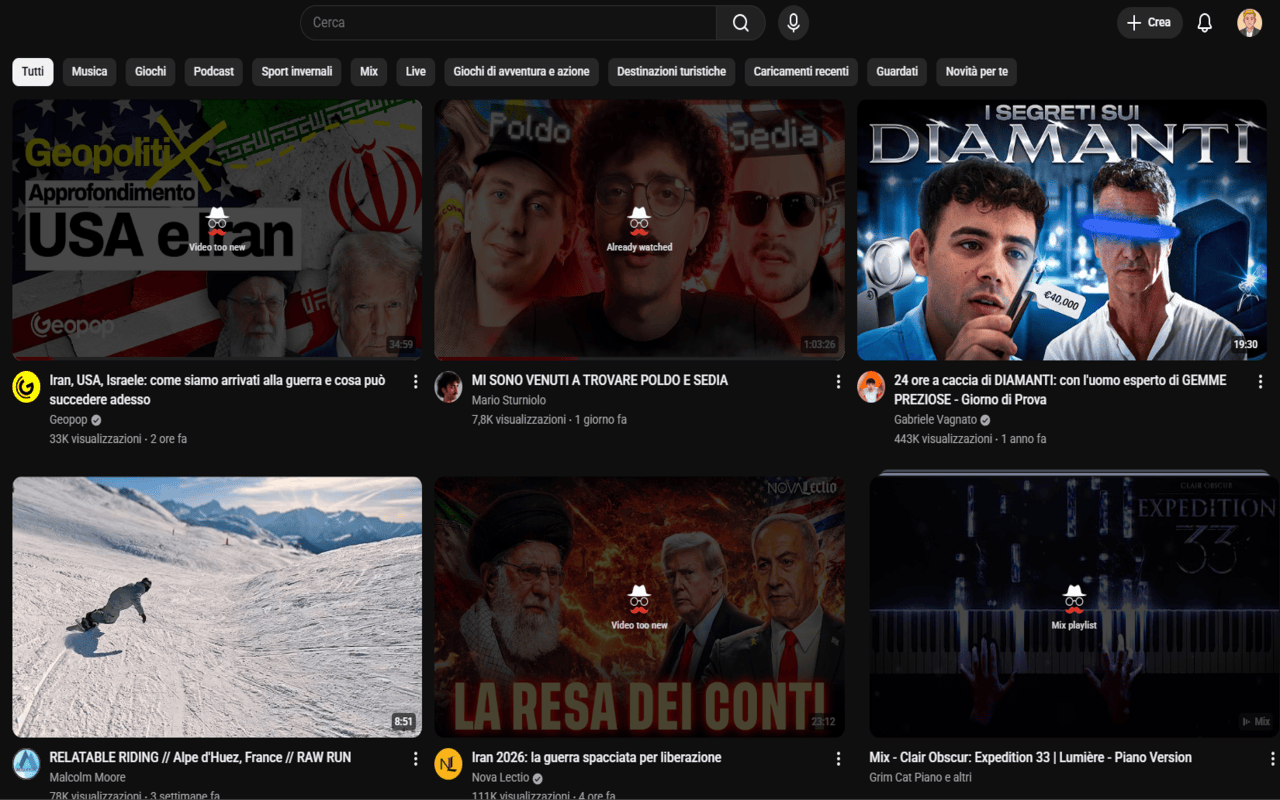Click the incognito icon on the Poldo Sedia thumbnail

pyautogui.click(x=639, y=221)
